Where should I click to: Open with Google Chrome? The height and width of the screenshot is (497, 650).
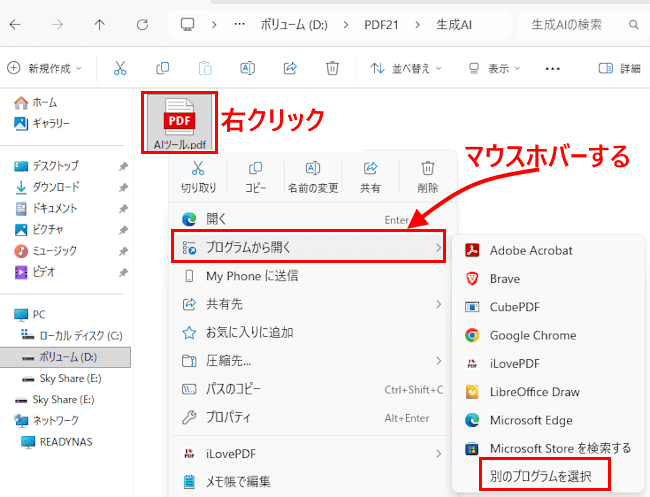tap(550, 335)
